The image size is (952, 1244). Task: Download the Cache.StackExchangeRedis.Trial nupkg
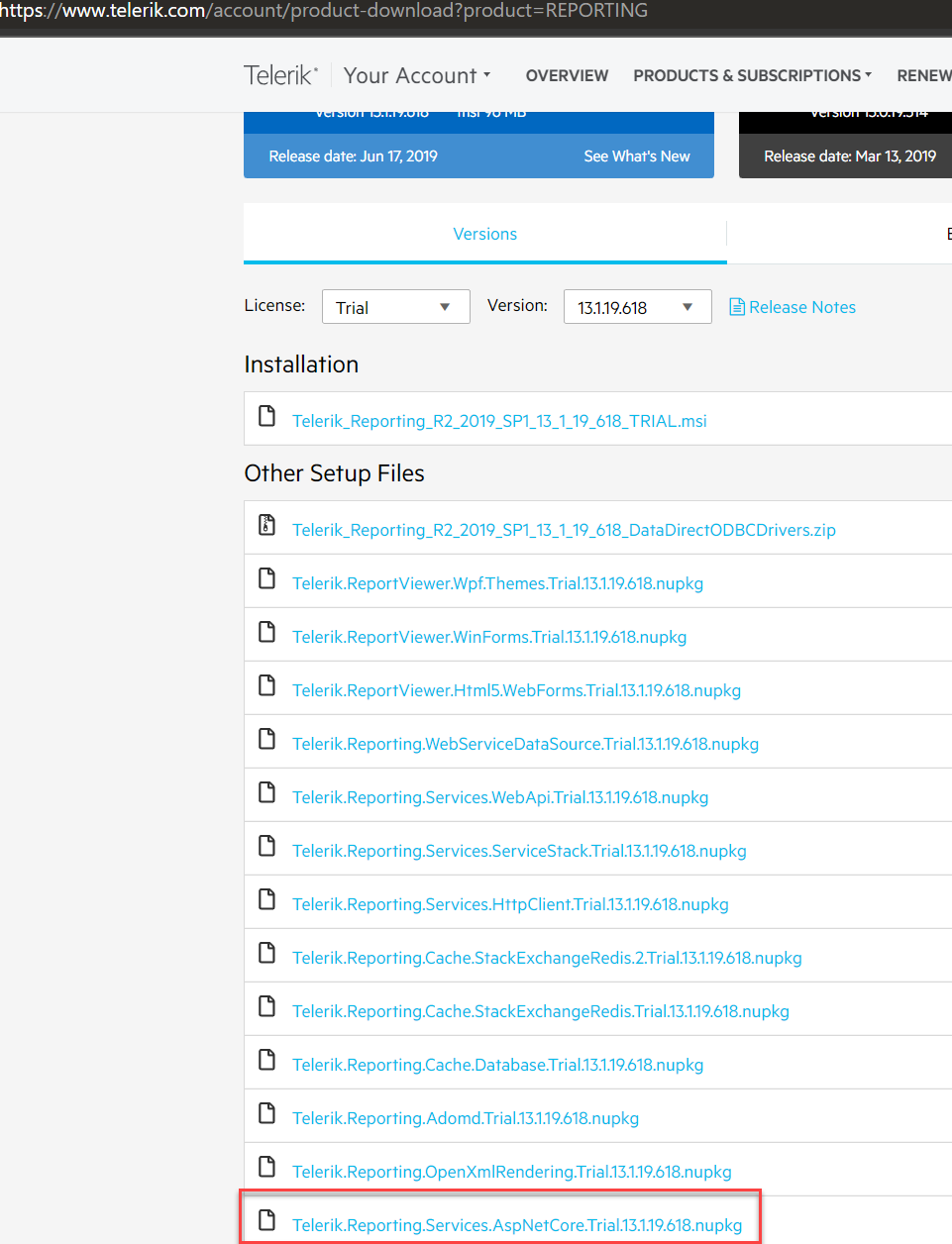click(541, 1011)
